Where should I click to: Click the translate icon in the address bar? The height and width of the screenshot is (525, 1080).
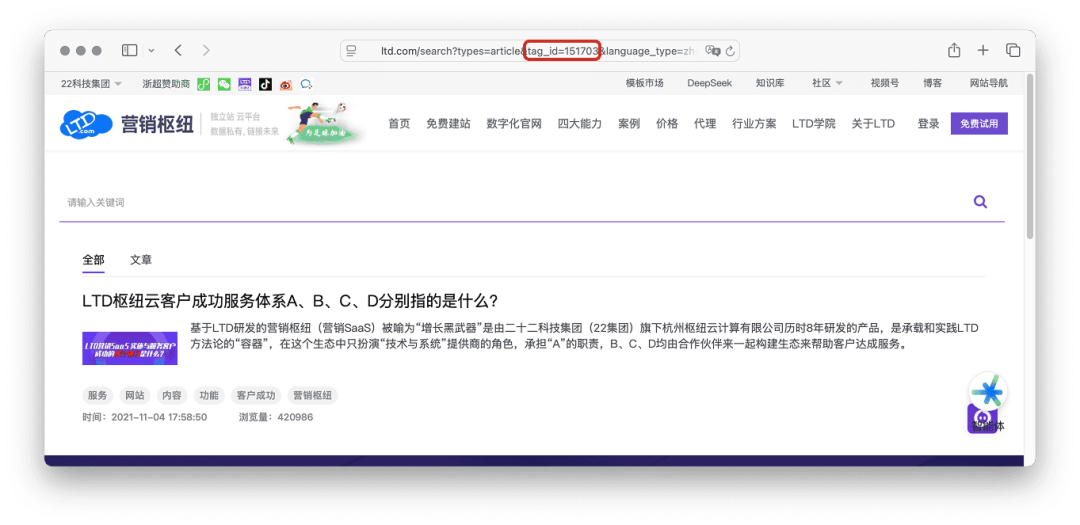tap(712, 51)
